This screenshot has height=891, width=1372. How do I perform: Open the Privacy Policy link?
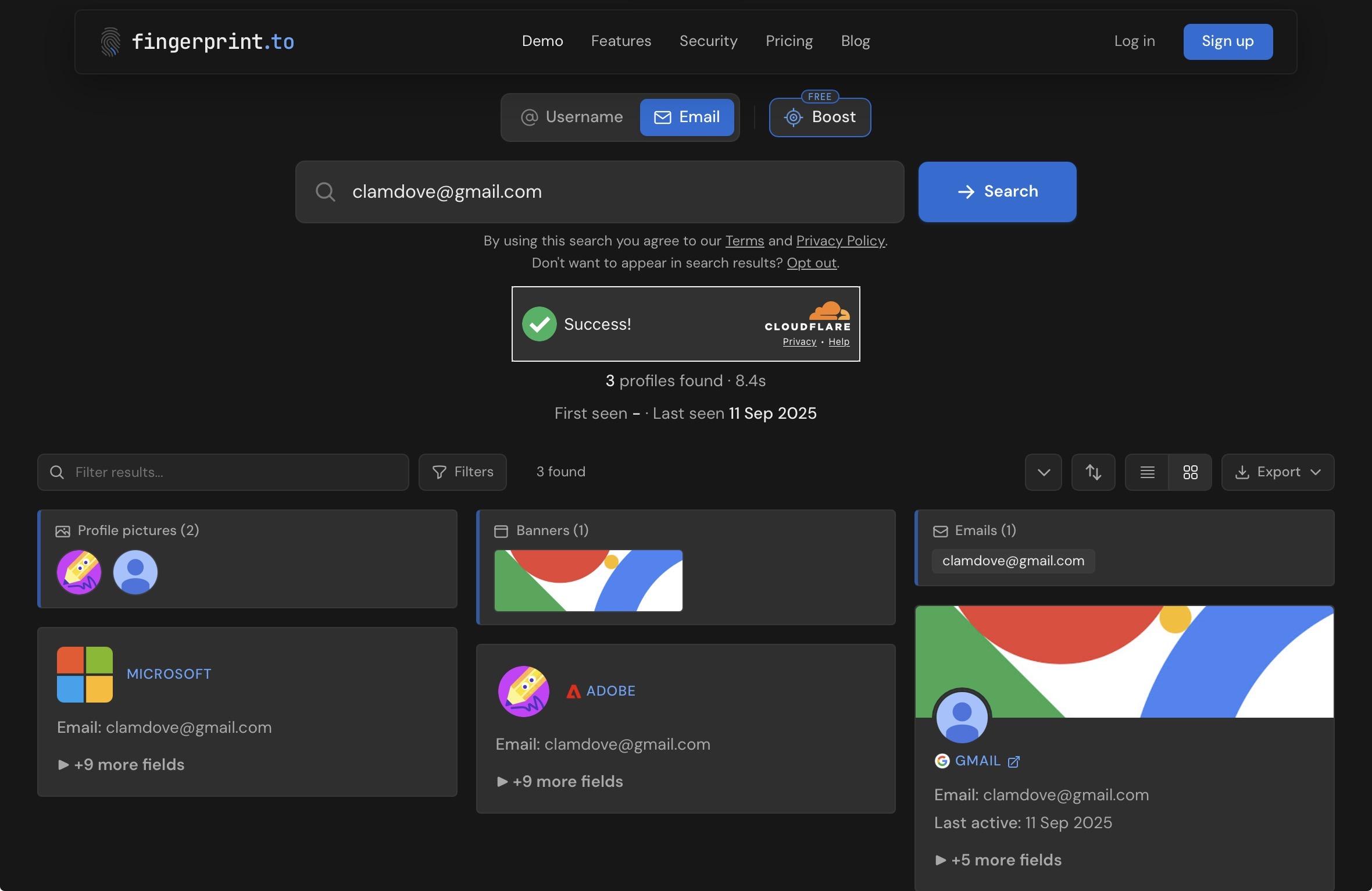pyautogui.click(x=840, y=241)
